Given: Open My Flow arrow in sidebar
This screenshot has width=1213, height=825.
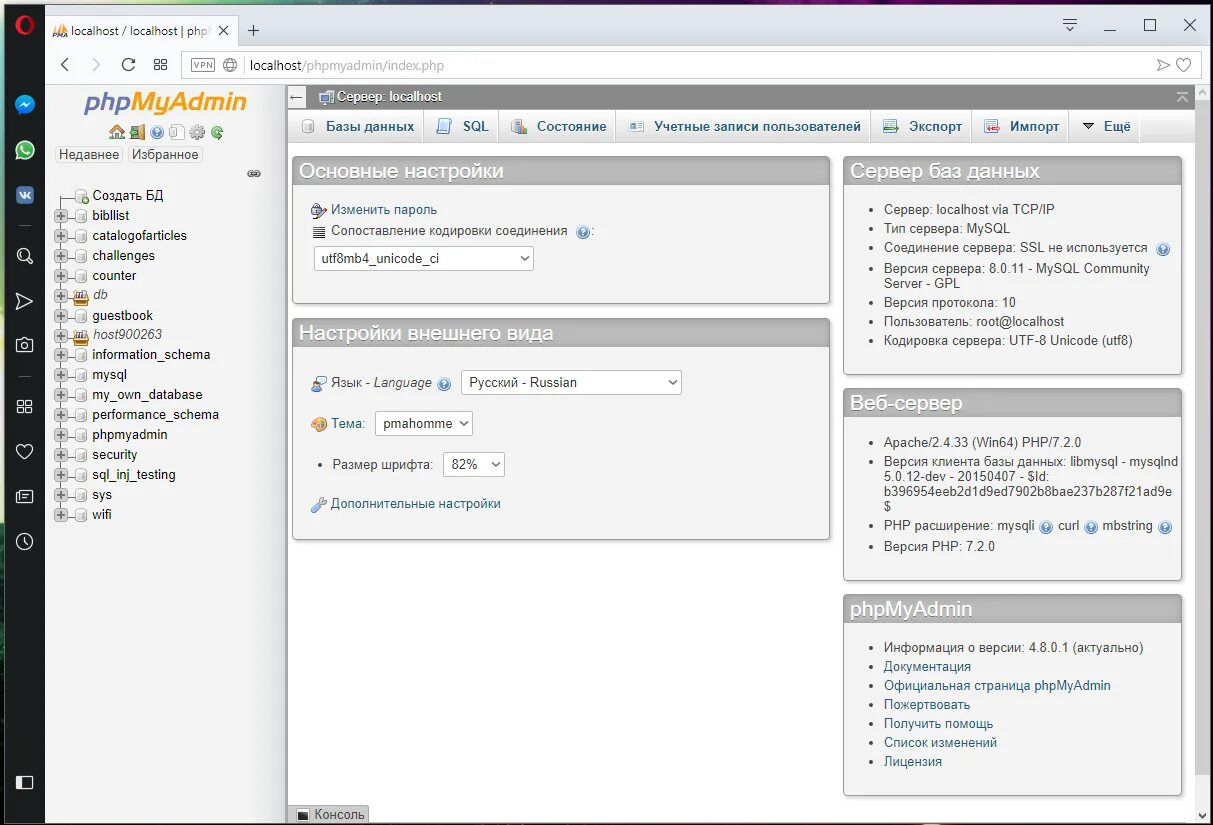Looking at the screenshot, I should 25,301.
